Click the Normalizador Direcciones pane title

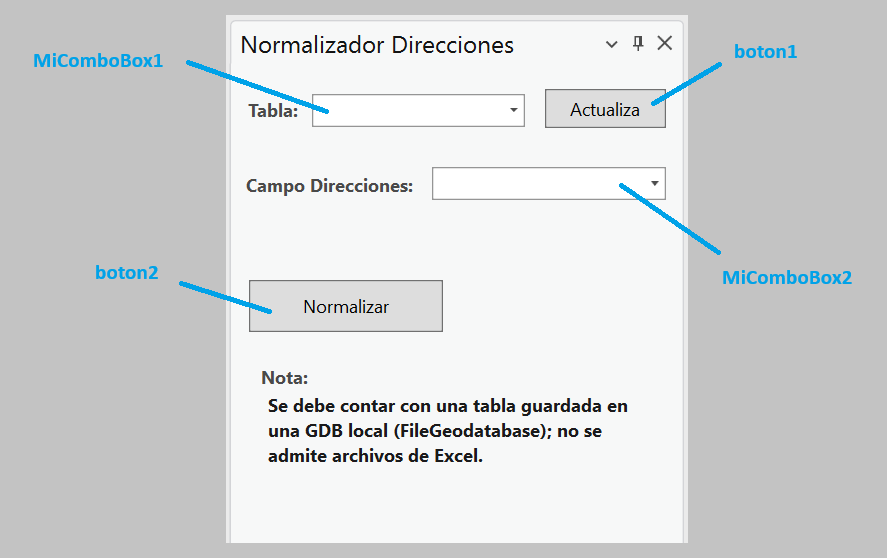click(377, 45)
